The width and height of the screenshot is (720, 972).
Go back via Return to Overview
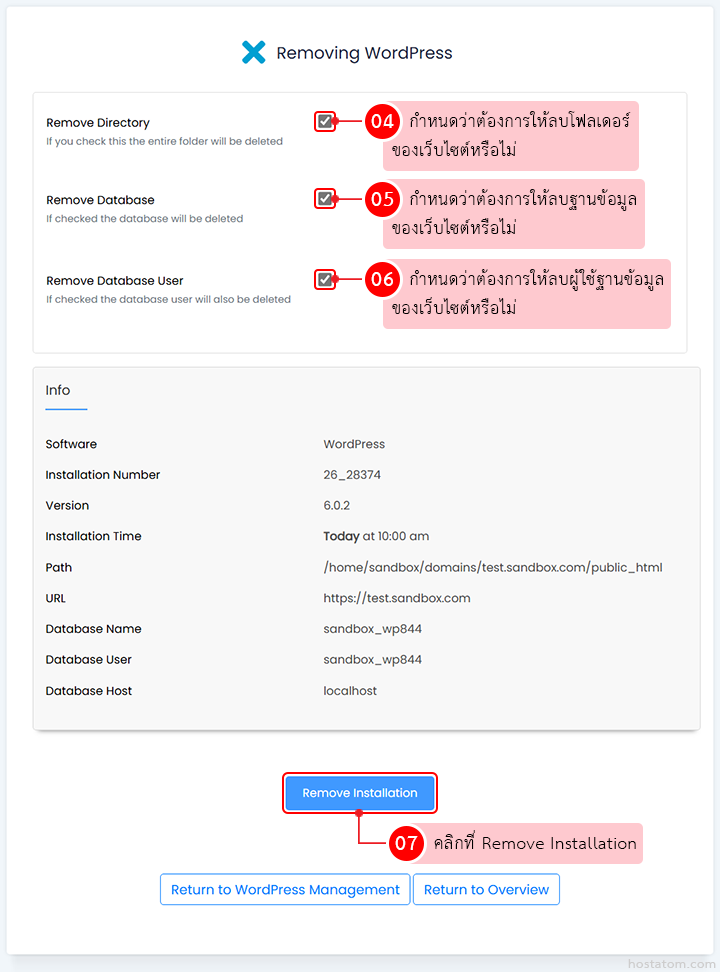pyautogui.click(x=486, y=890)
